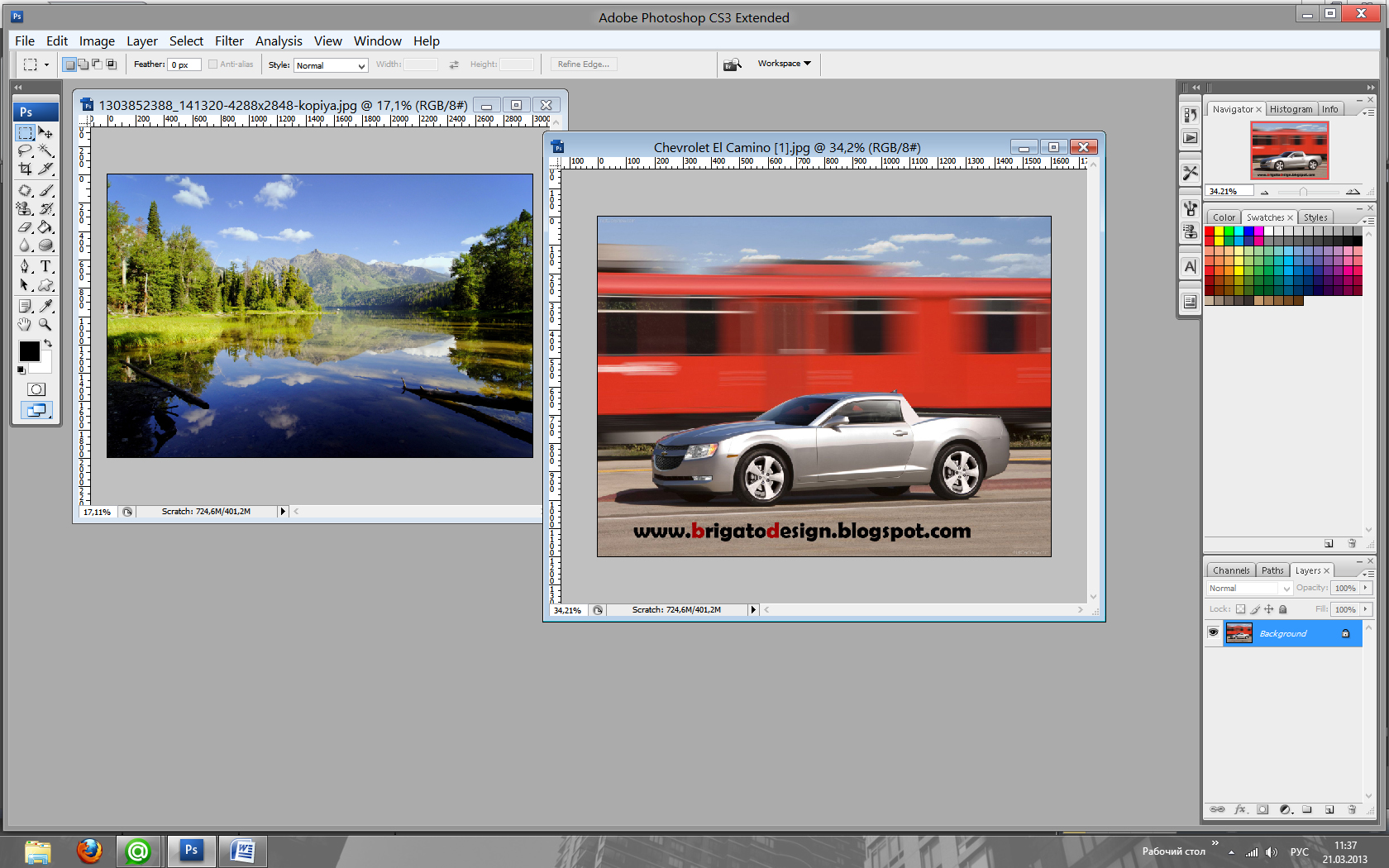Open the Analysis menu
The height and width of the screenshot is (868, 1389).
(279, 41)
